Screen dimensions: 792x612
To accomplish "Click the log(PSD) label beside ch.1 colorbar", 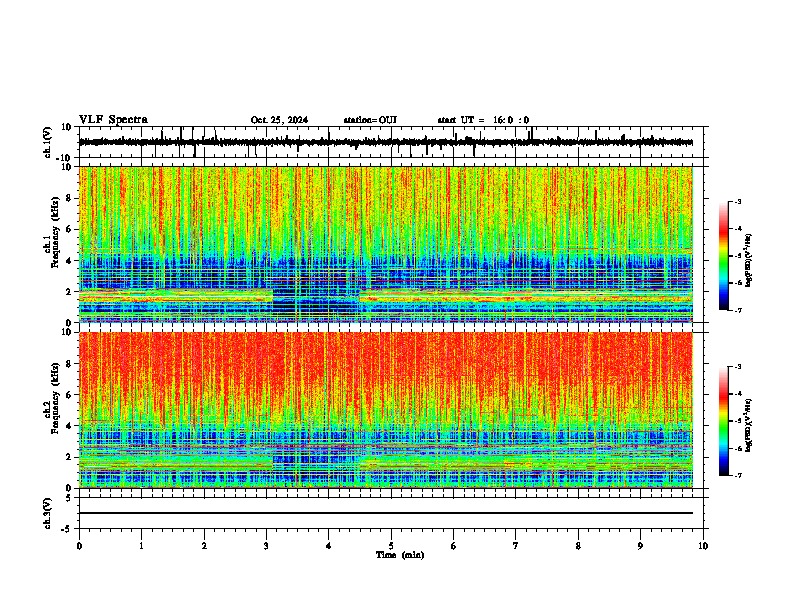I will click(748, 261).
